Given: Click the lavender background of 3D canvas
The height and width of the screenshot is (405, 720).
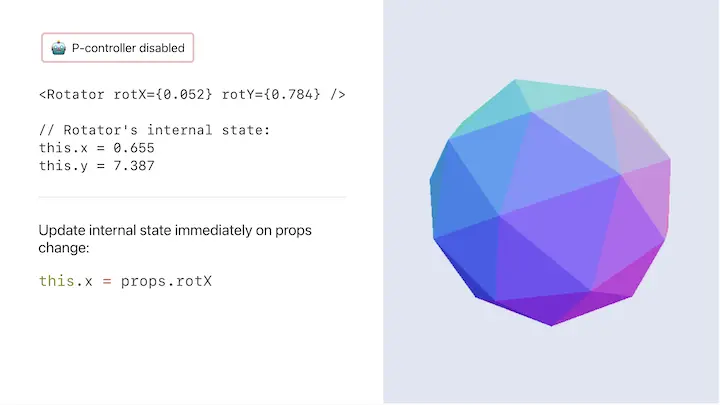Looking at the screenshot, I should pyautogui.click(x=551, y=367).
